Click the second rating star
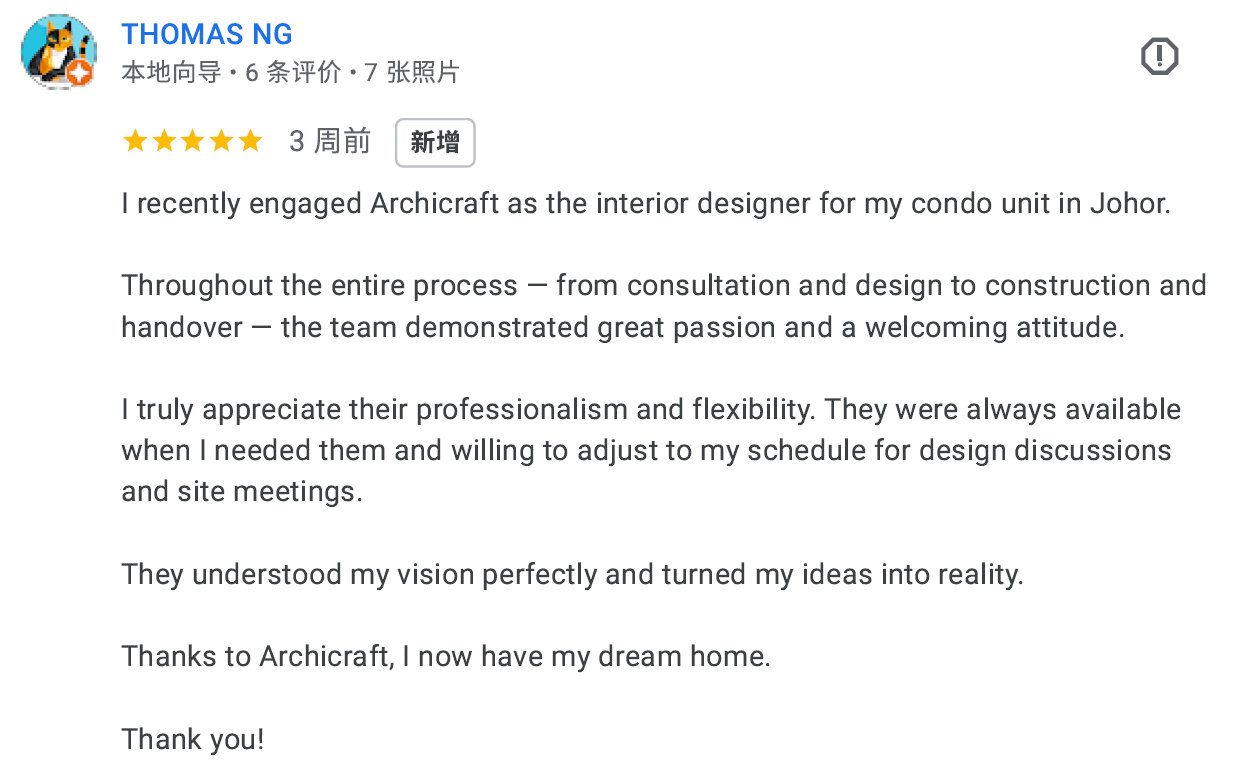1238x770 pixels. (x=163, y=142)
